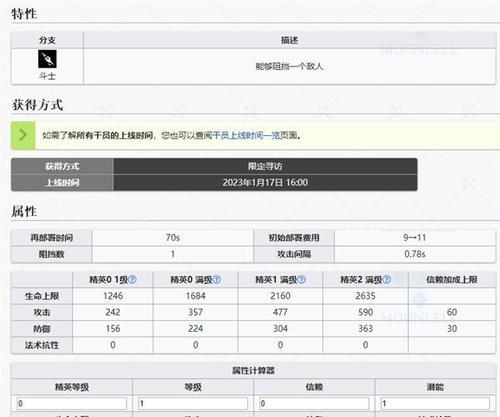Click the 2635 HP value
Image resolution: width=500 pixels, height=417 pixels.
[365, 296]
